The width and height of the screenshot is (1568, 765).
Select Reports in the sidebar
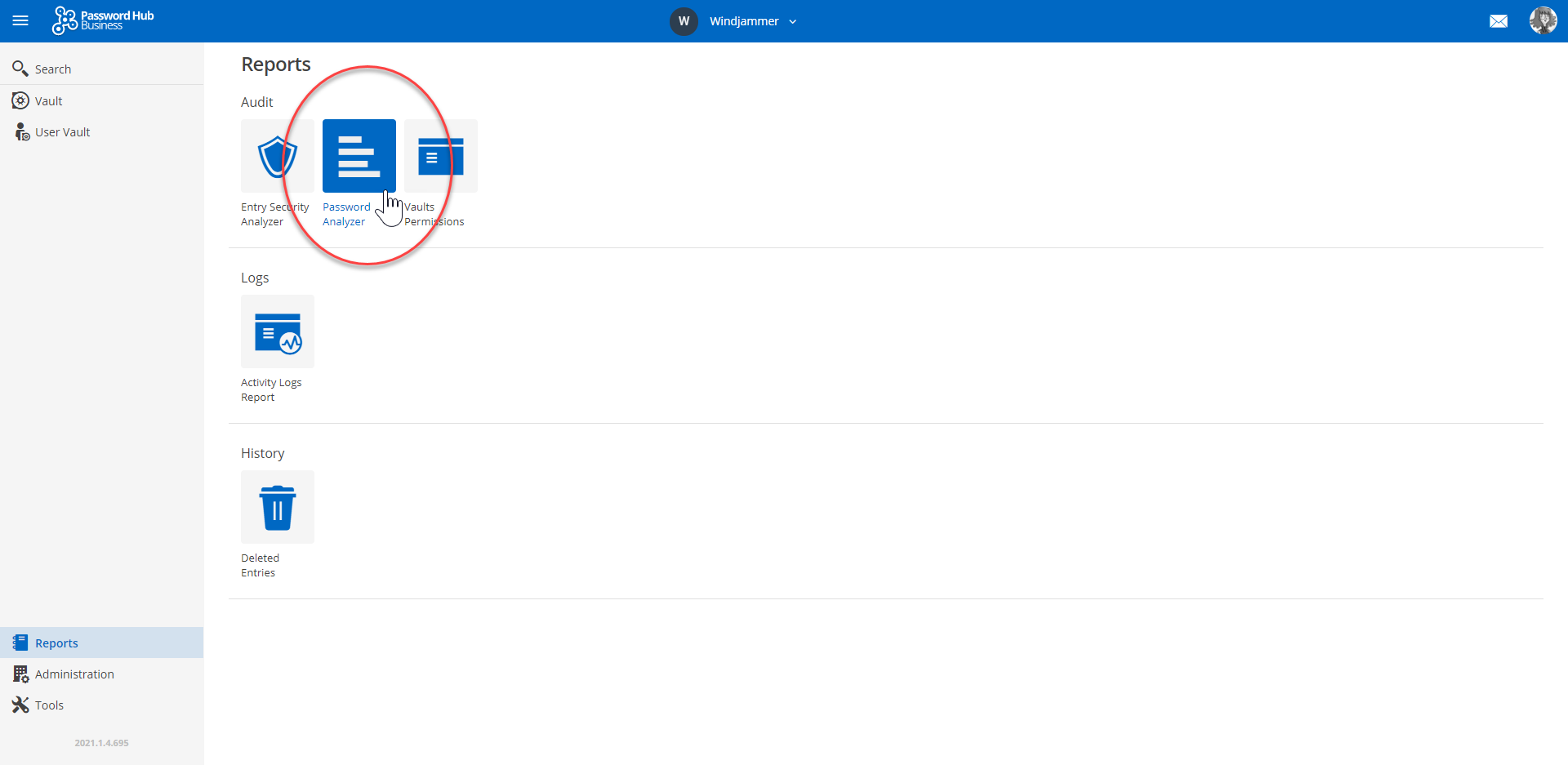click(56, 643)
